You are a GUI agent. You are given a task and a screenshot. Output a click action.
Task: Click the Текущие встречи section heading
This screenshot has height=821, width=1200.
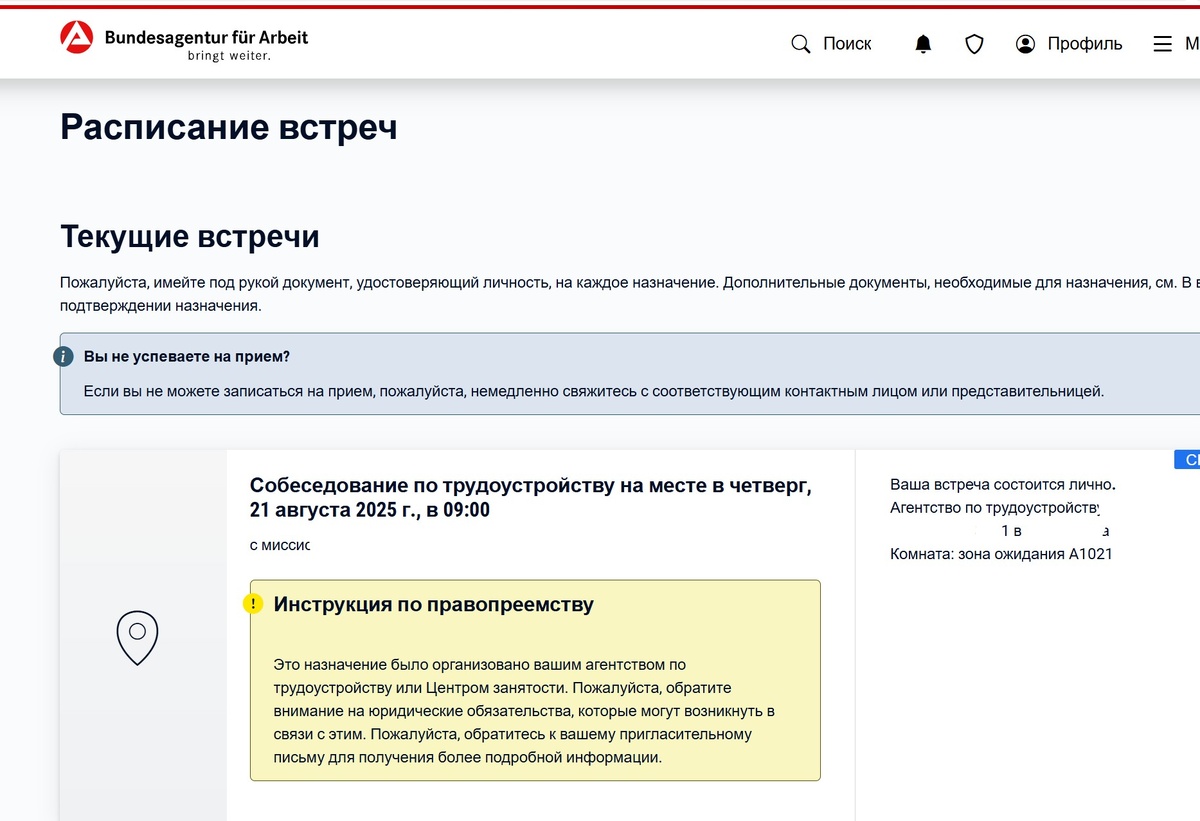tap(190, 237)
